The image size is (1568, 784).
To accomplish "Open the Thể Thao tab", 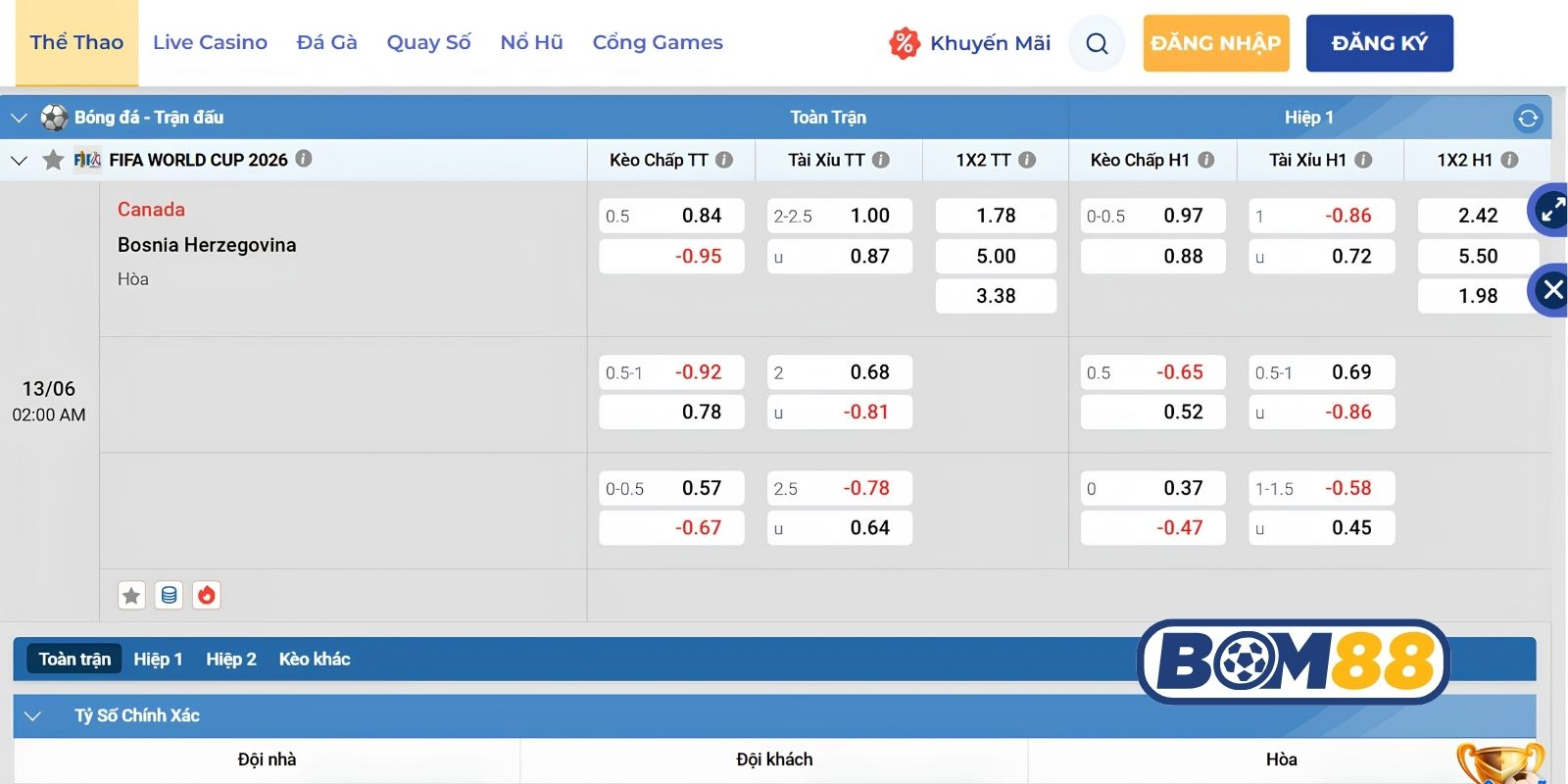I will click(76, 42).
